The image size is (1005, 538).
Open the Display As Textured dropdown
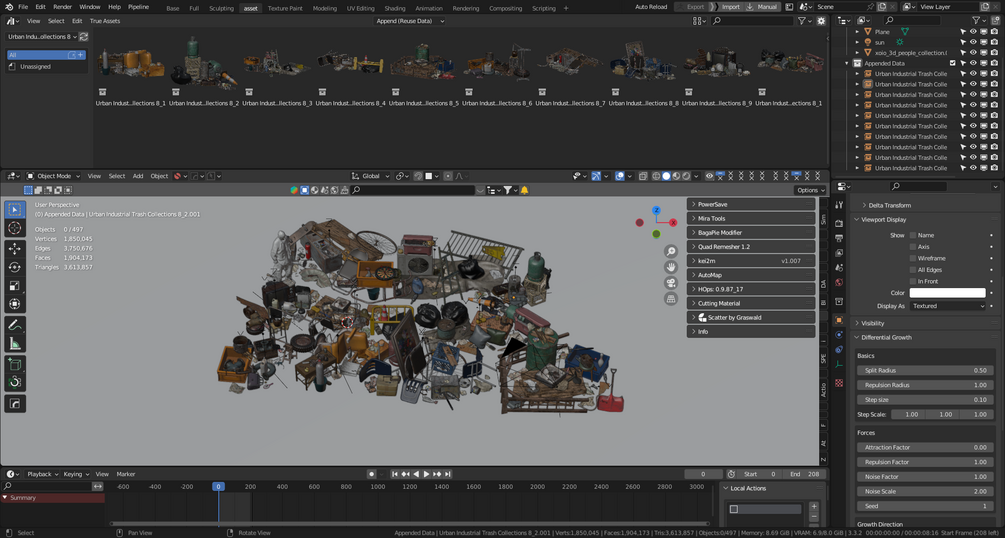coord(947,306)
